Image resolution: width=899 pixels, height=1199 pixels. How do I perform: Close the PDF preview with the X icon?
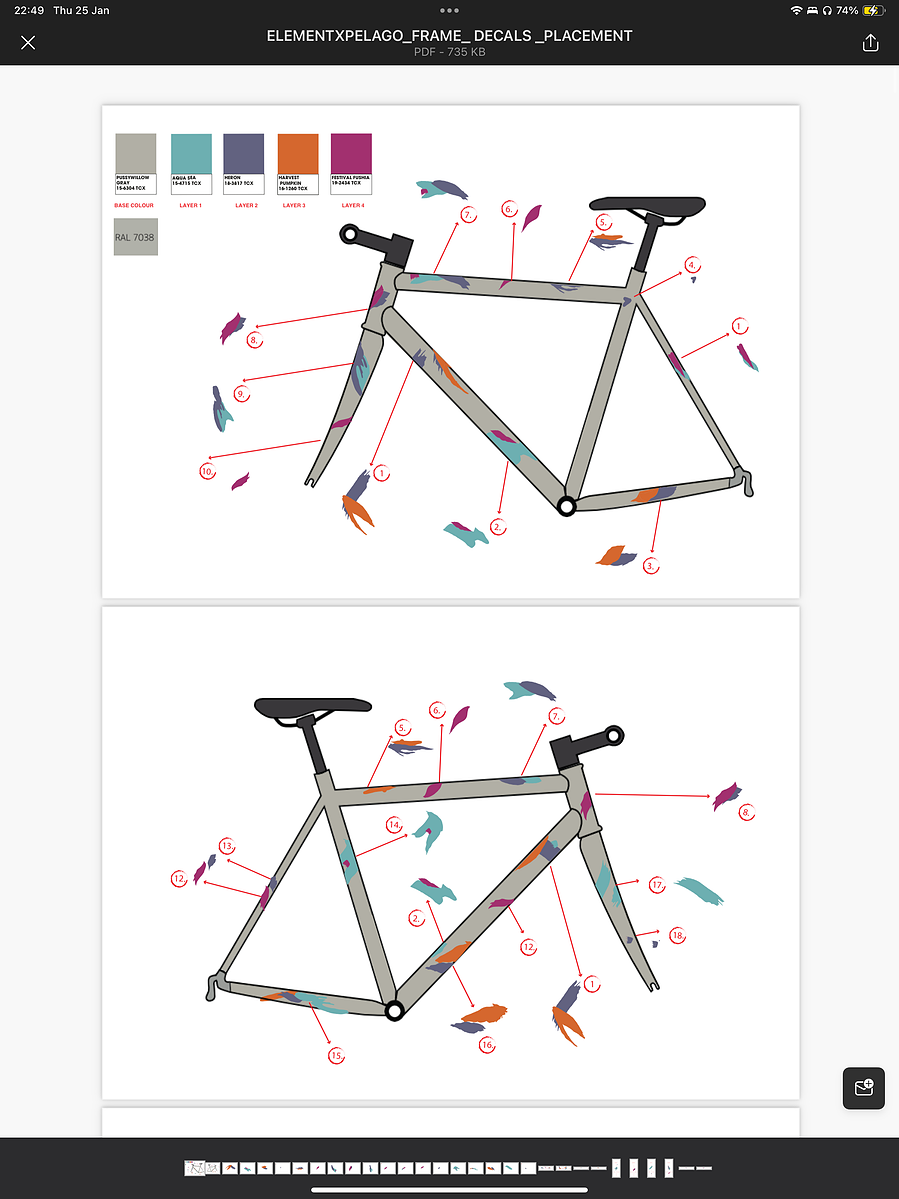click(x=28, y=43)
